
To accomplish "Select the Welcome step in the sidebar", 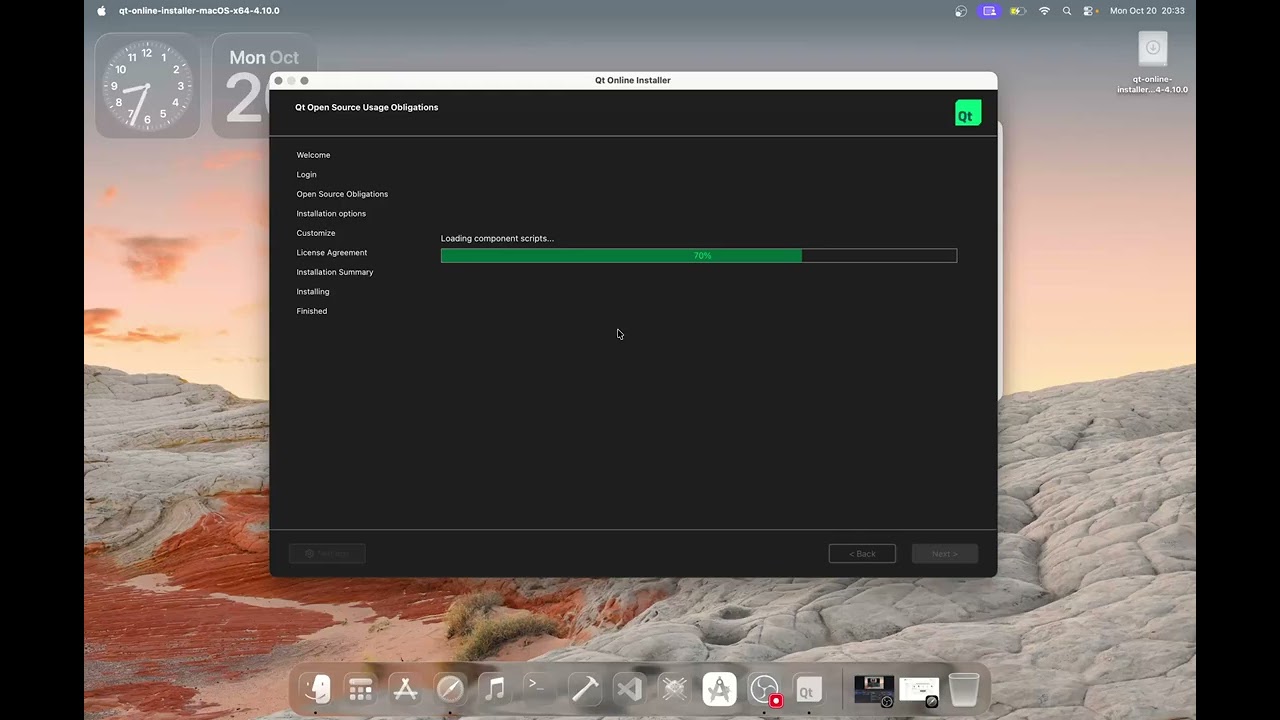I will [313, 155].
